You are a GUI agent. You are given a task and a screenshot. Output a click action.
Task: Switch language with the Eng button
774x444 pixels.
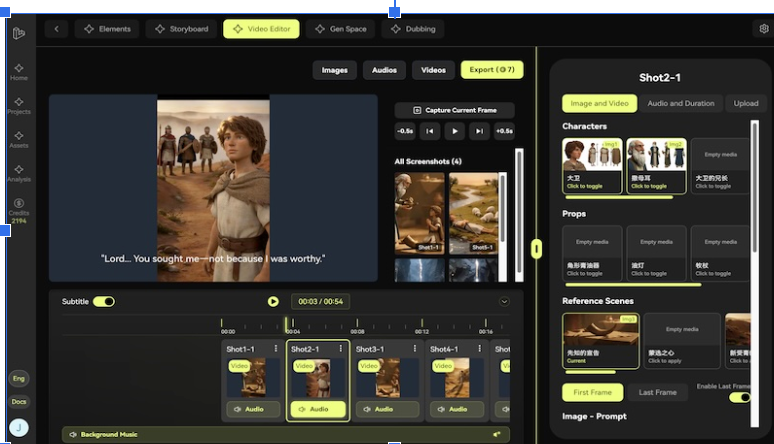point(19,379)
